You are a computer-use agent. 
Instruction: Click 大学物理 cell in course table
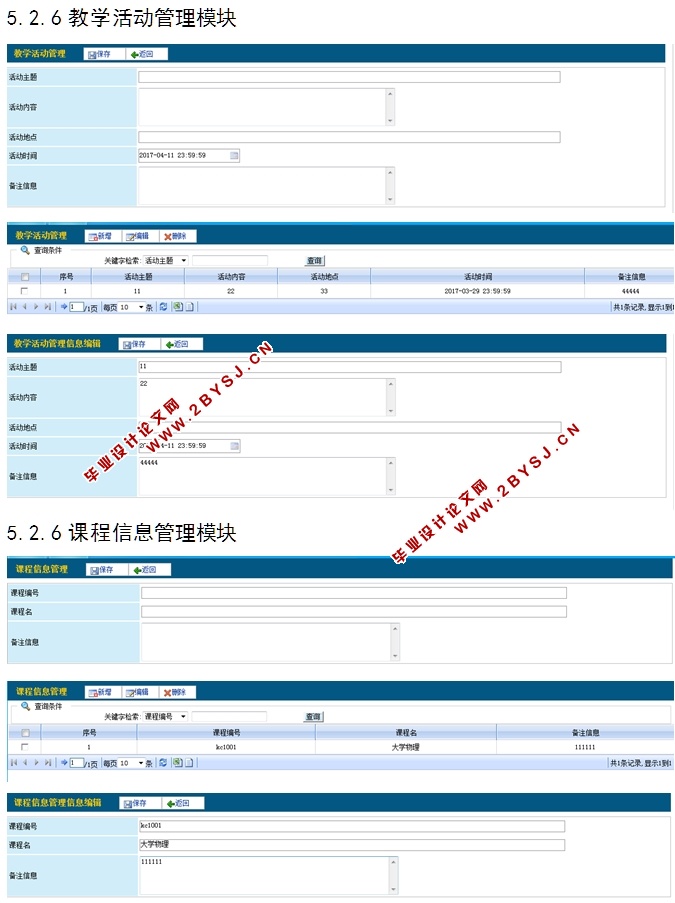click(406, 748)
